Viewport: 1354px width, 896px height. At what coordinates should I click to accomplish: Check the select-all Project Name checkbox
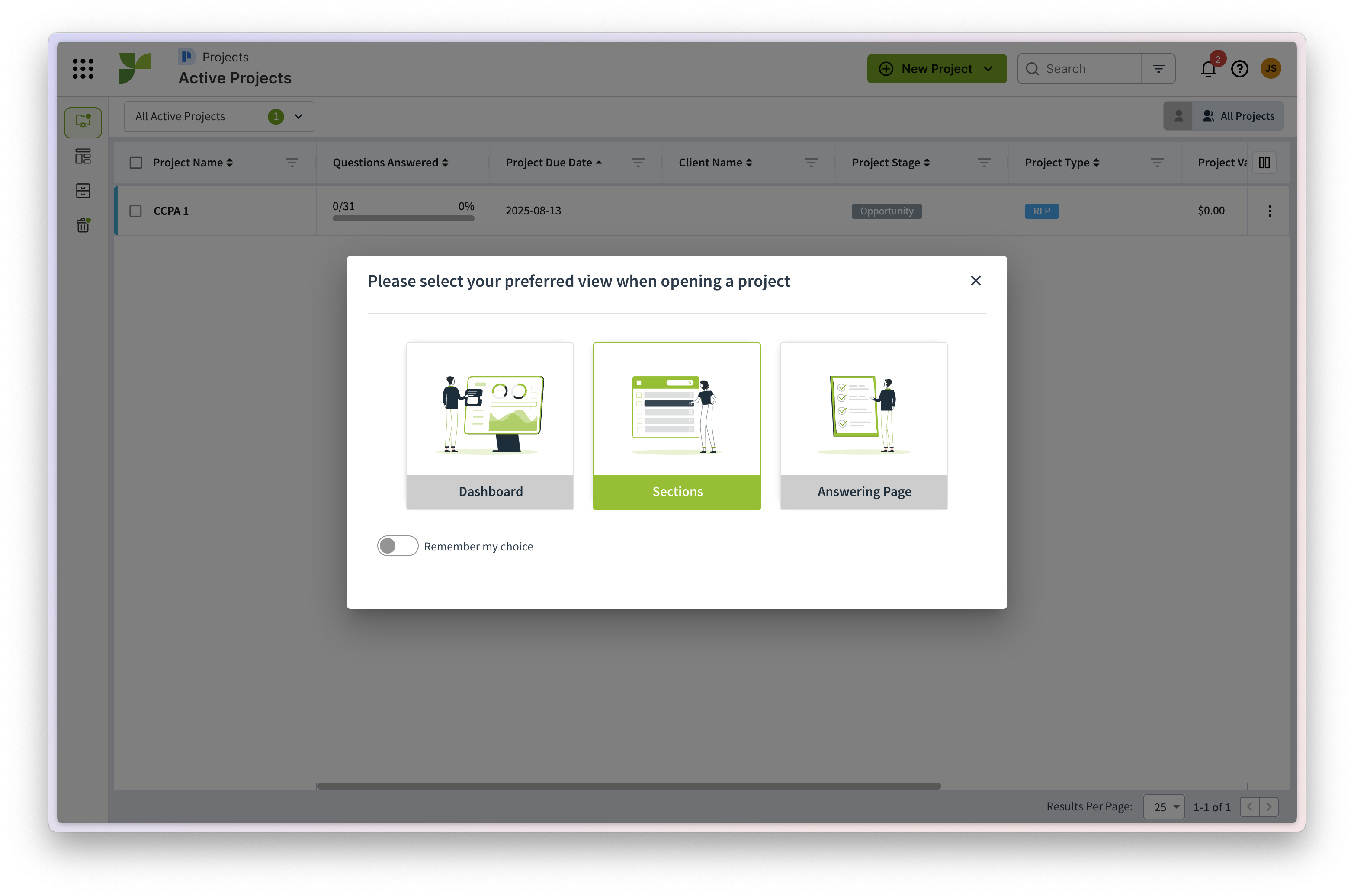[x=135, y=163]
